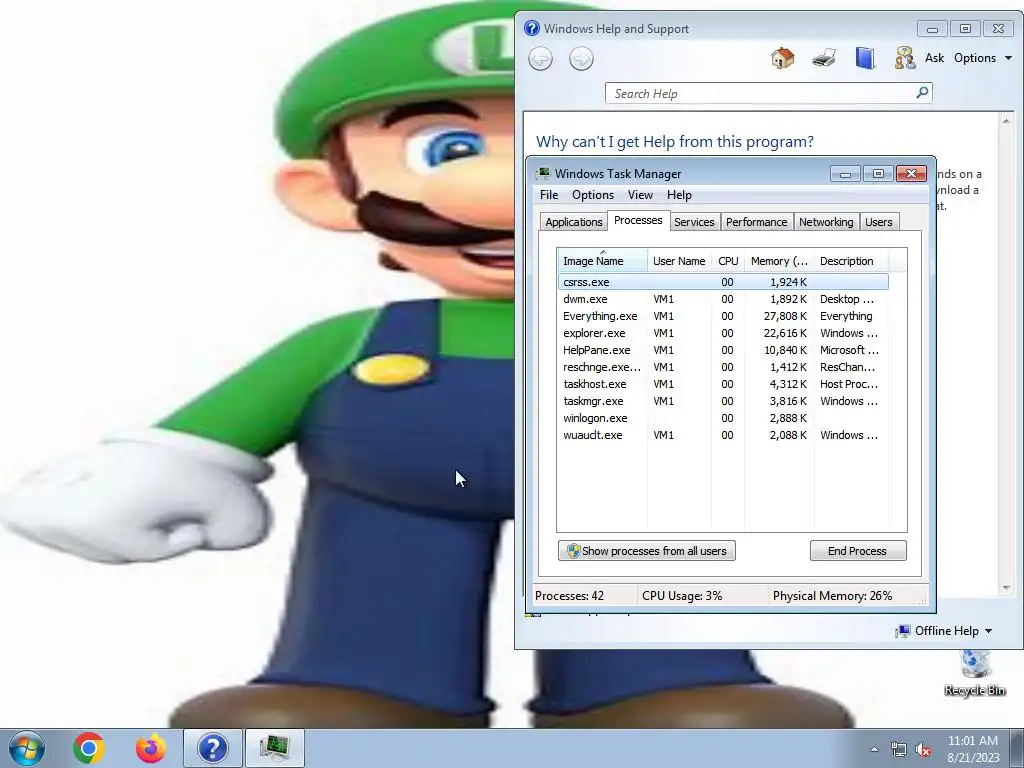This screenshot has width=1024, height=768.
Task: Click the Ask people icon in Help
Action: point(904,58)
